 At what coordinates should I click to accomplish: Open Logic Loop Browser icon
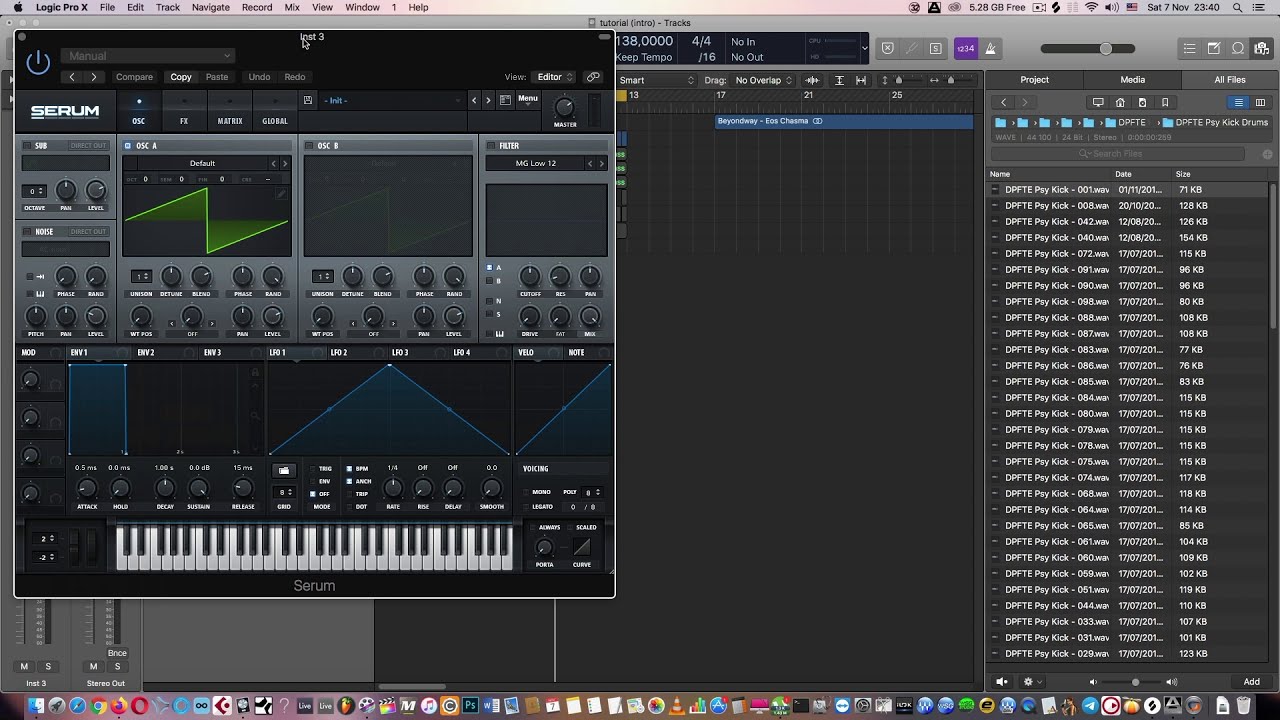coord(1238,48)
